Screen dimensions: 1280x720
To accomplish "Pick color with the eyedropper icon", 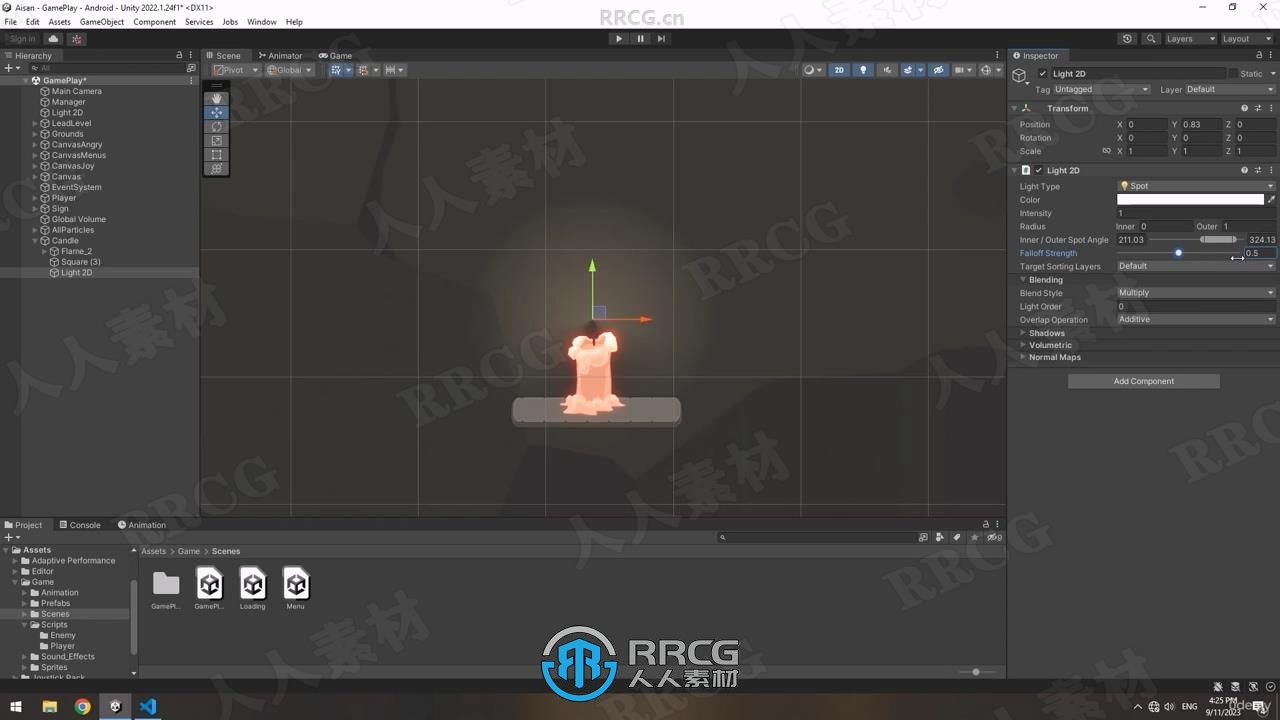I will 1271,200.
